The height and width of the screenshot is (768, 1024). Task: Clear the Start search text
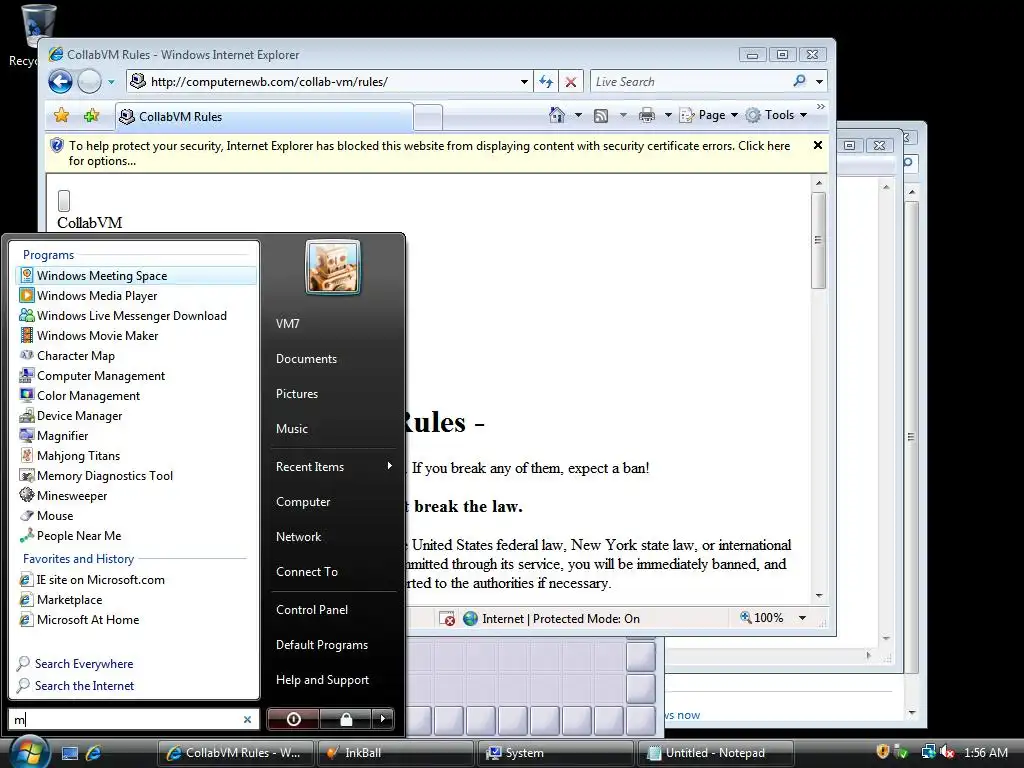(x=248, y=720)
